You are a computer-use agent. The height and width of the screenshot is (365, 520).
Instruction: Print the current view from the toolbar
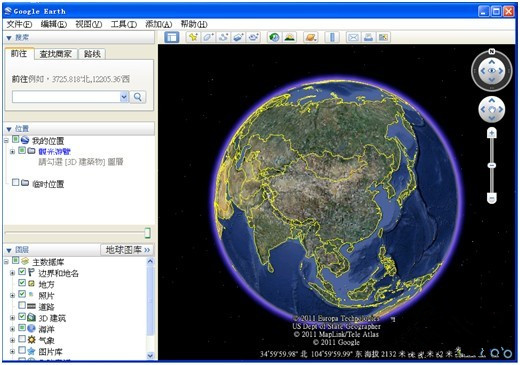368,37
